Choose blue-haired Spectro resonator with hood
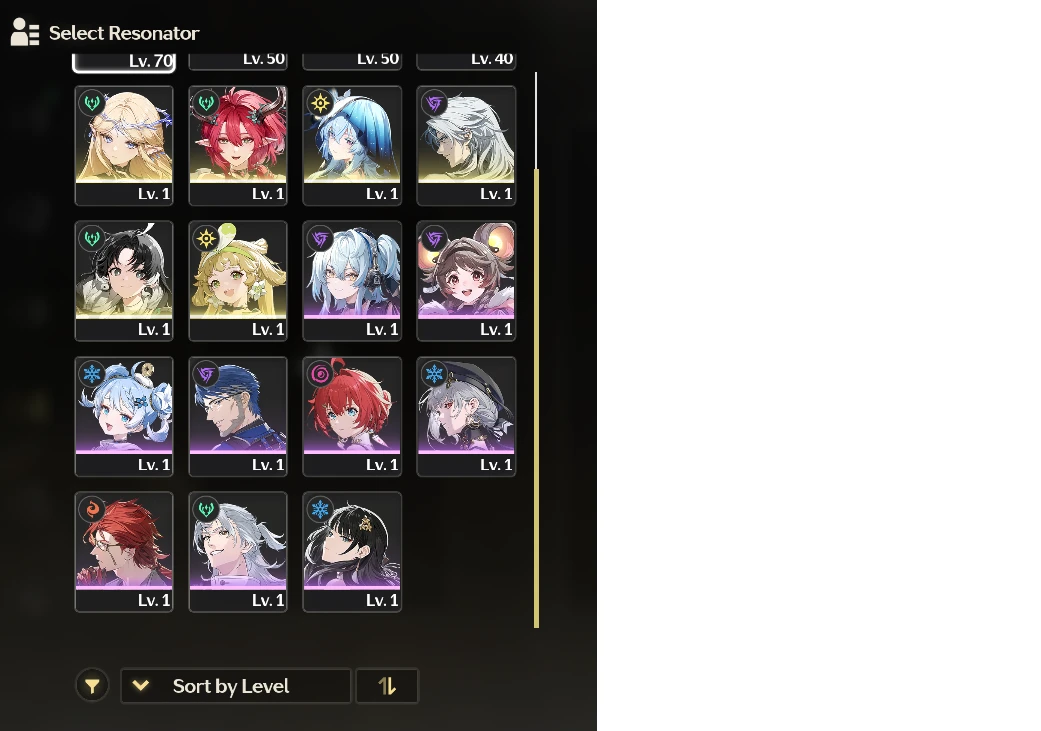This screenshot has width=1041, height=731. pyautogui.click(x=352, y=145)
